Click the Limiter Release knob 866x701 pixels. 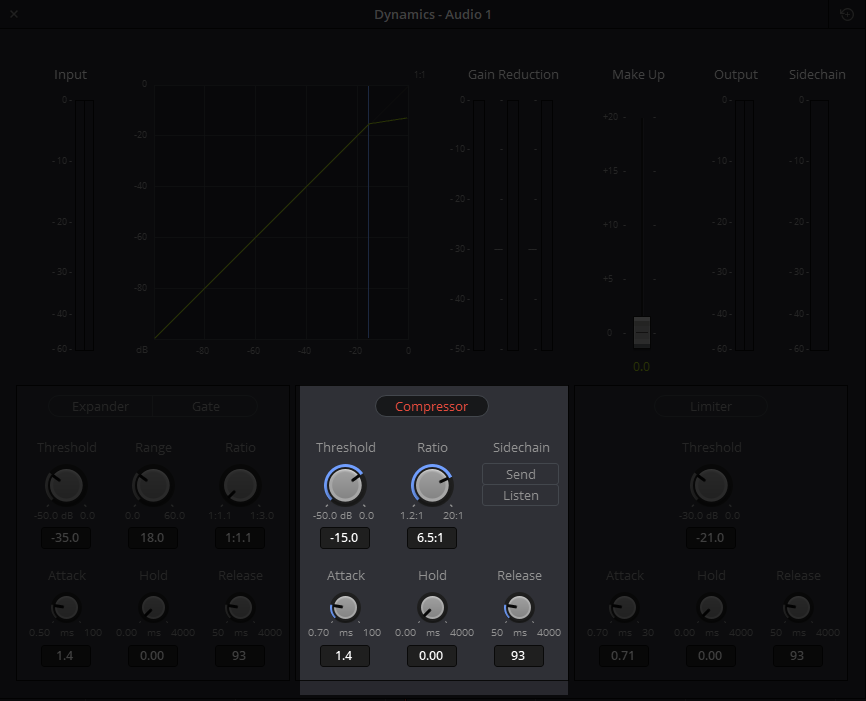point(798,608)
